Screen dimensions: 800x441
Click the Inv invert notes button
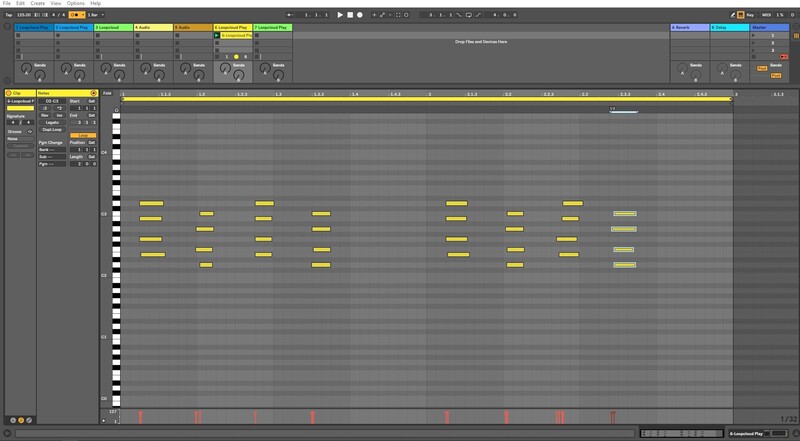point(59,115)
